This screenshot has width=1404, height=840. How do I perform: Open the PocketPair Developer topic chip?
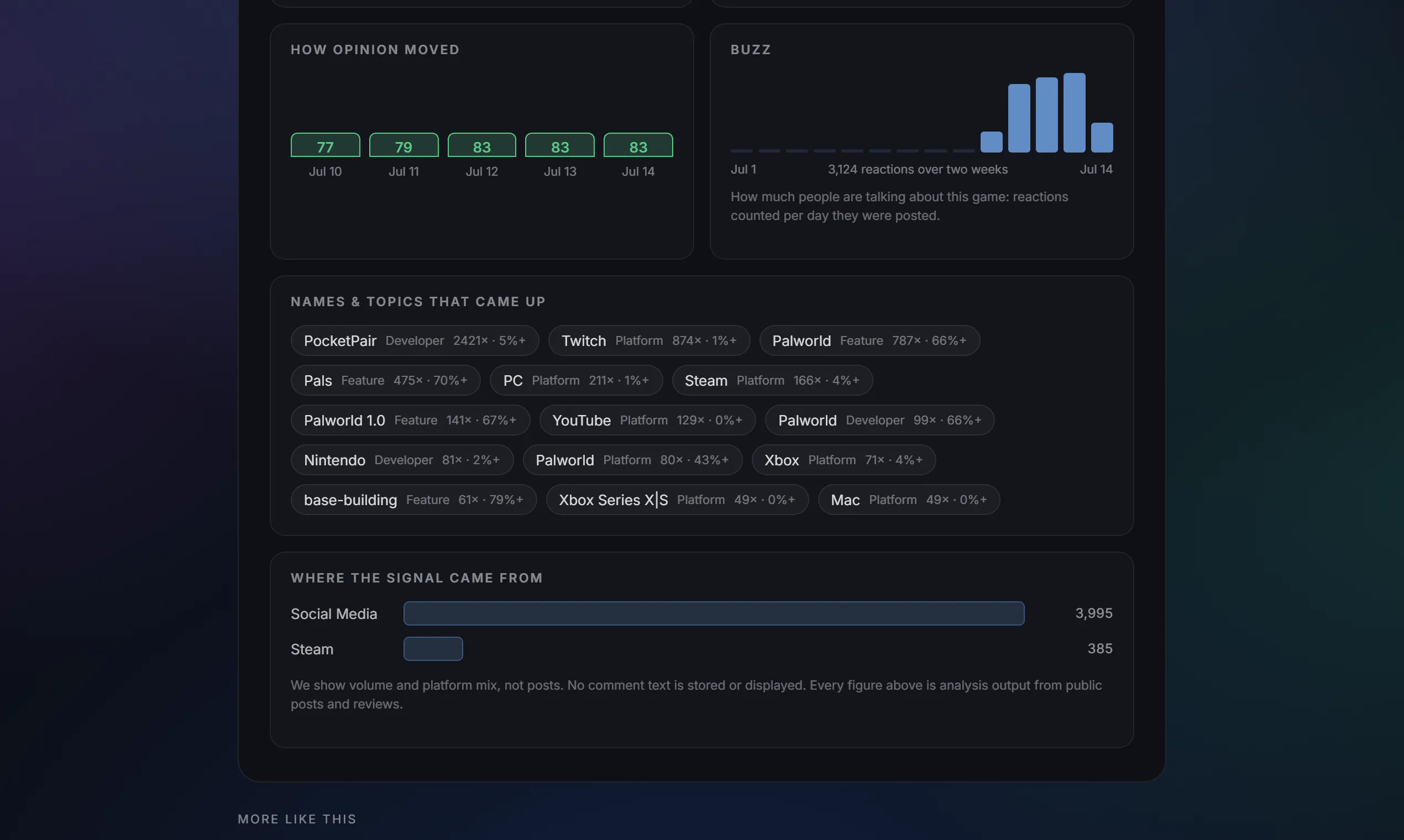[x=415, y=340]
